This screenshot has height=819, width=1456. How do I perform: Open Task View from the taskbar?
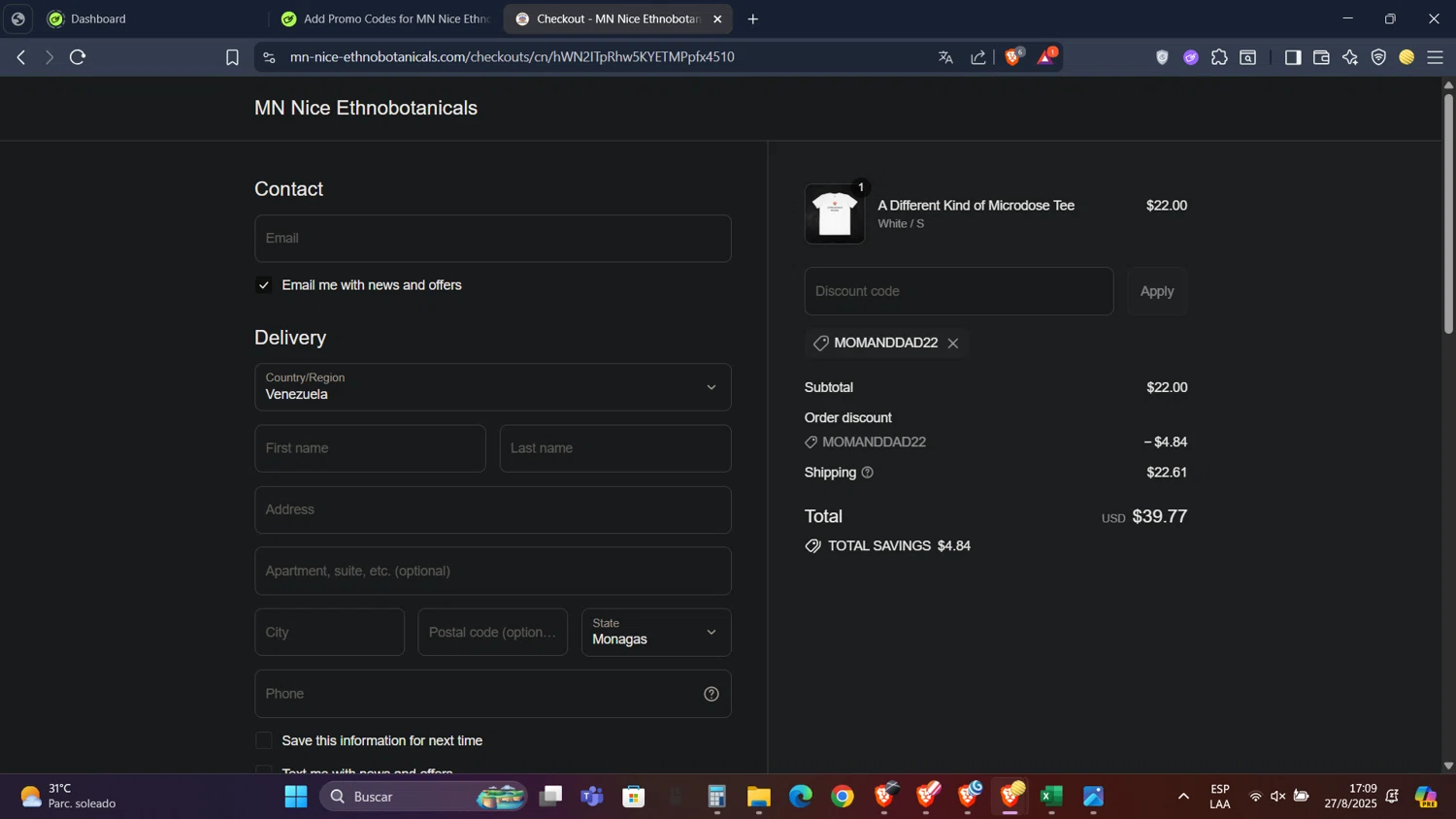click(x=551, y=797)
